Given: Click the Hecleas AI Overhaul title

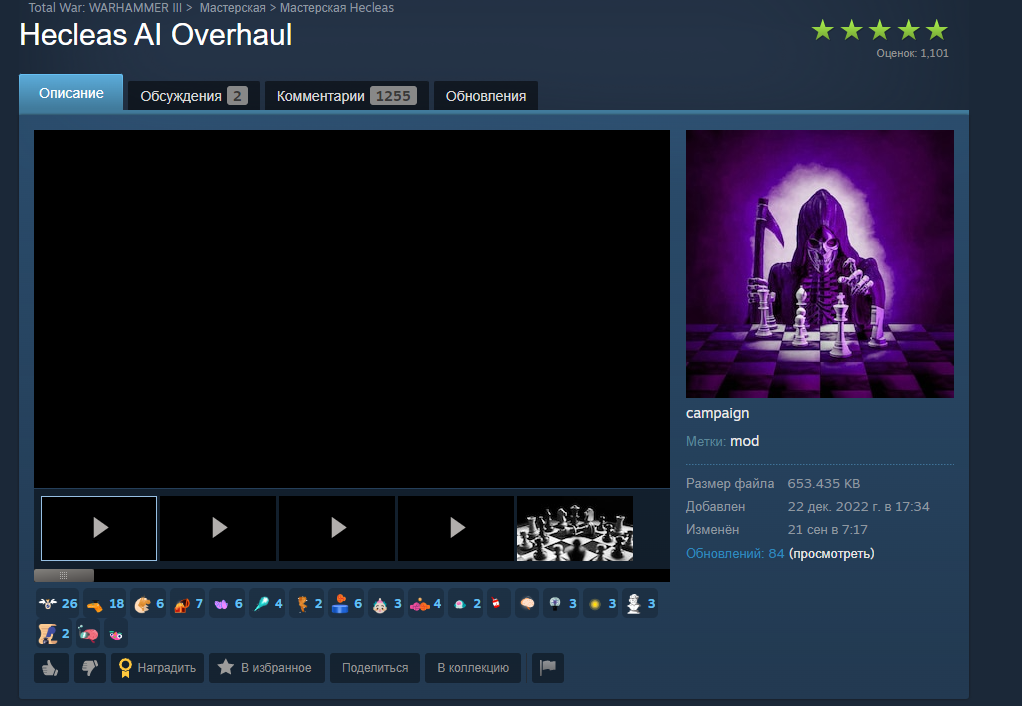Looking at the screenshot, I should [156, 35].
